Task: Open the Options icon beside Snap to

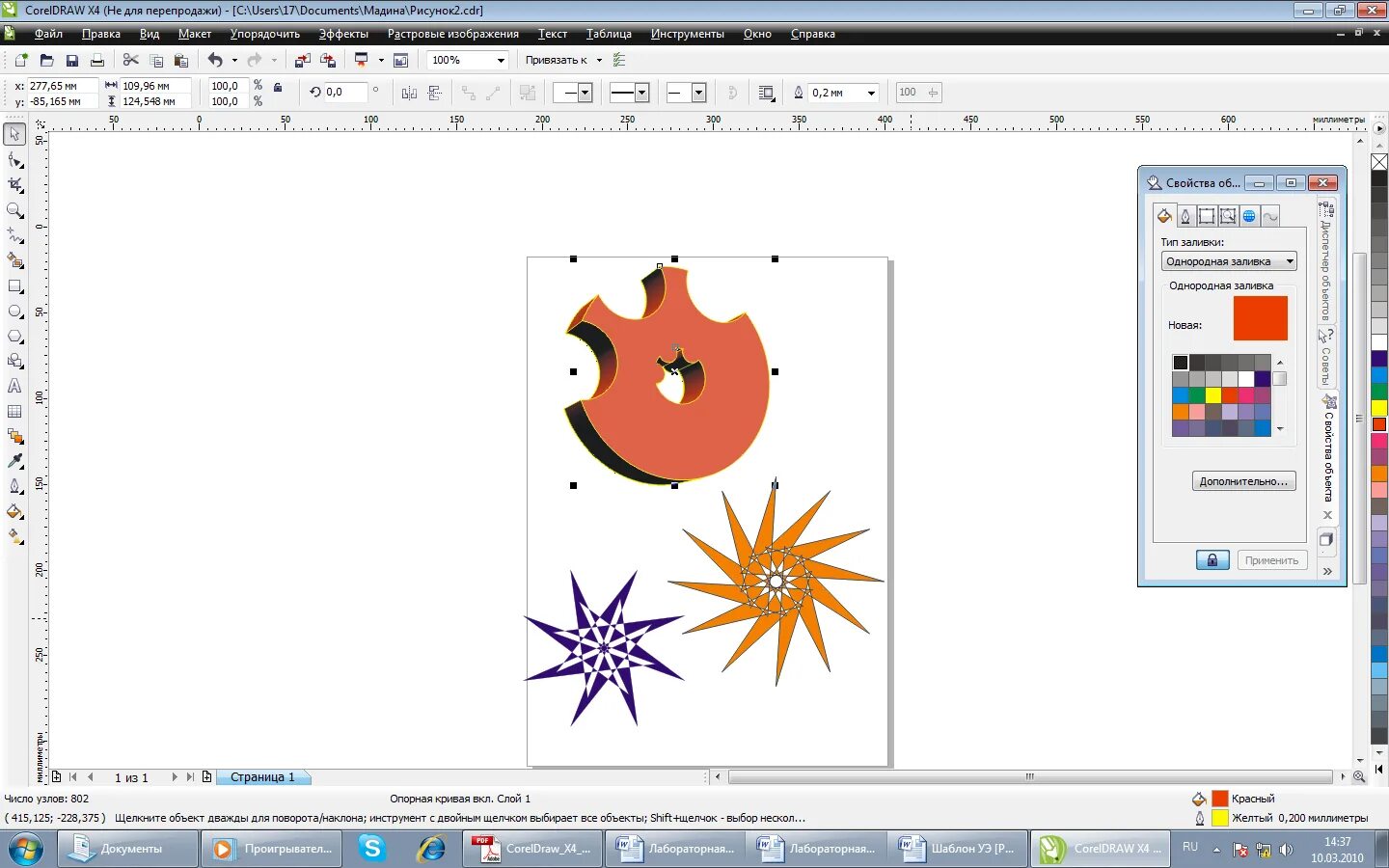Action: 619,60
